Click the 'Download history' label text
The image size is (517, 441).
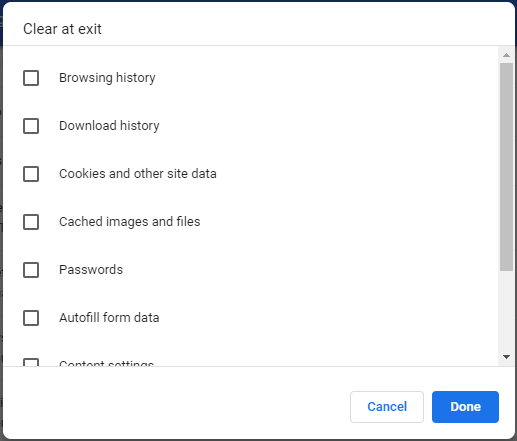point(109,126)
